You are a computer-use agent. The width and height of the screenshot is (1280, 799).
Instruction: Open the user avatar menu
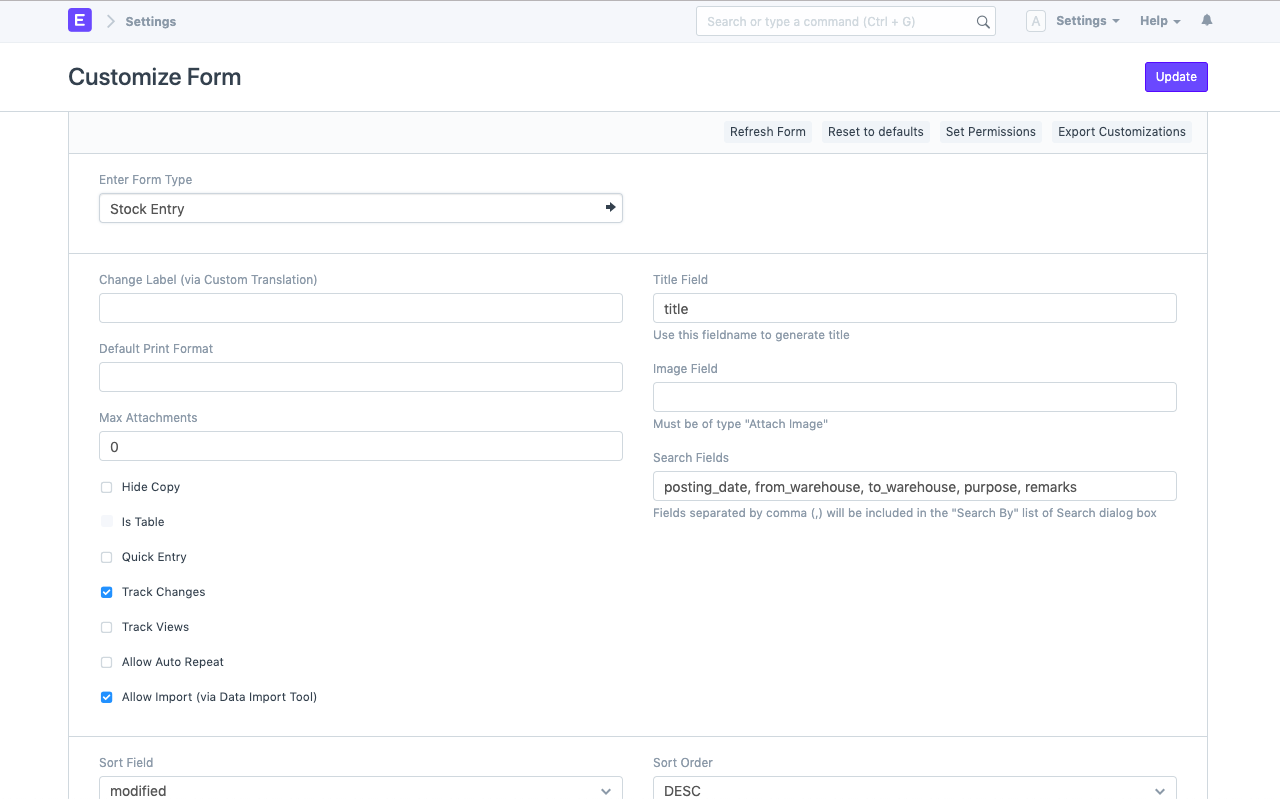1036,20
